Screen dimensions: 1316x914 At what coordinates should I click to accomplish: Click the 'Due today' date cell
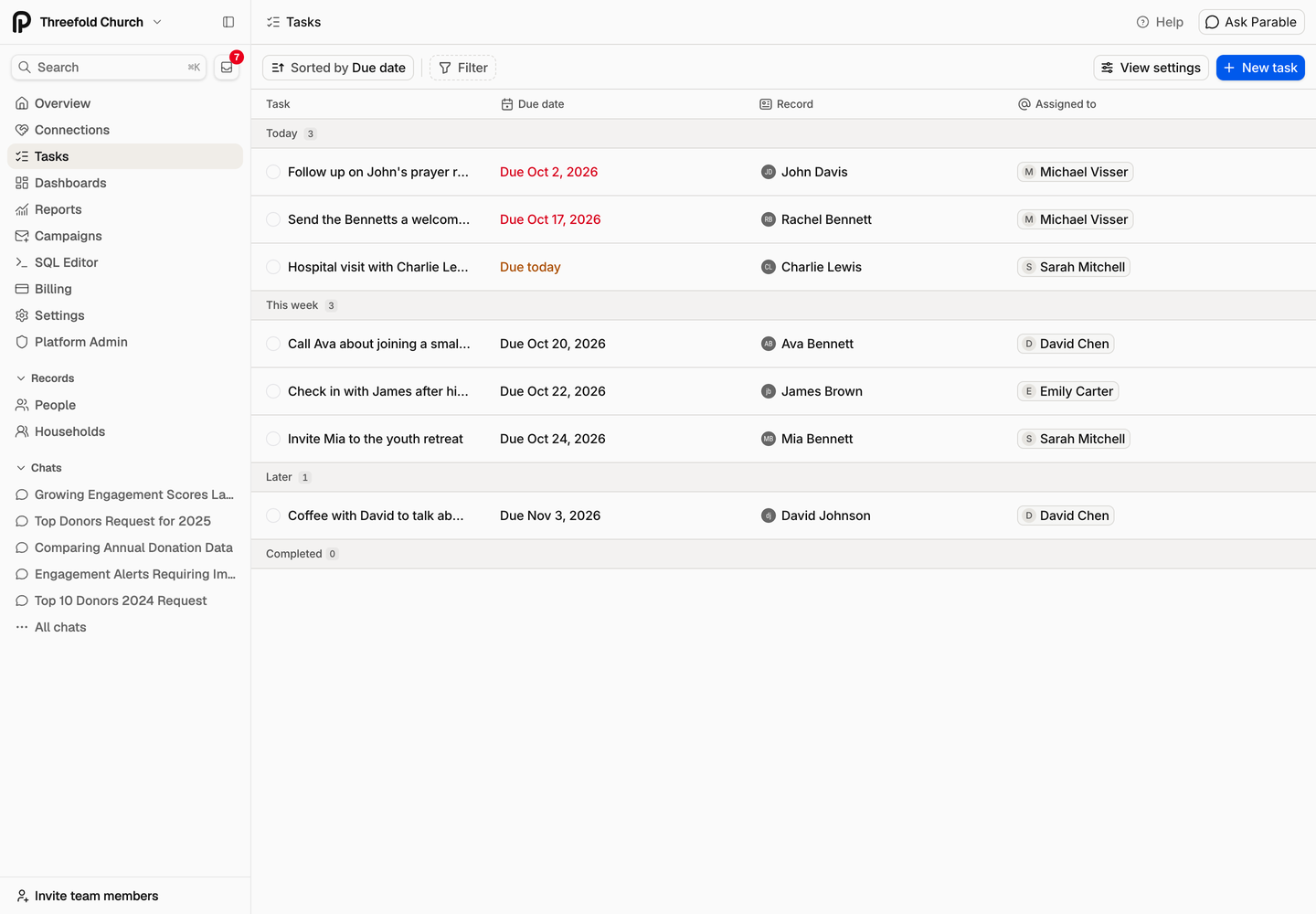click(530, 267)
